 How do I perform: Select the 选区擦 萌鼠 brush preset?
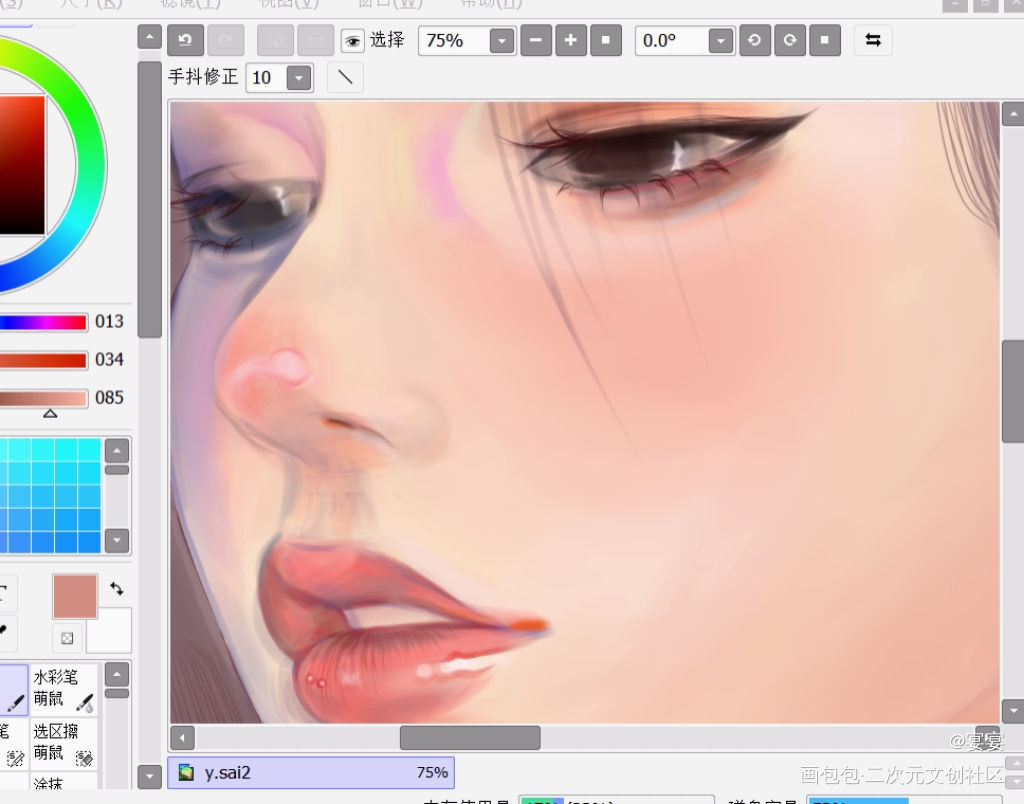coord(64,743)
